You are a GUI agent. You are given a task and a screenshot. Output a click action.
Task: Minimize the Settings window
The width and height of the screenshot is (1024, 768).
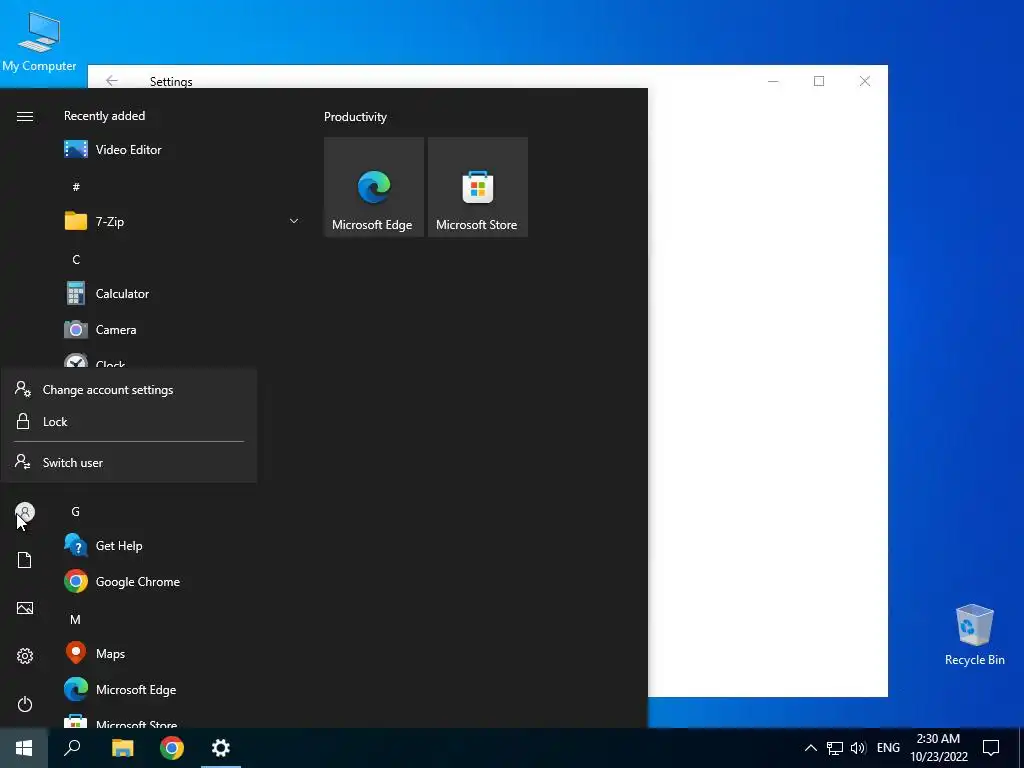[773, 81]
